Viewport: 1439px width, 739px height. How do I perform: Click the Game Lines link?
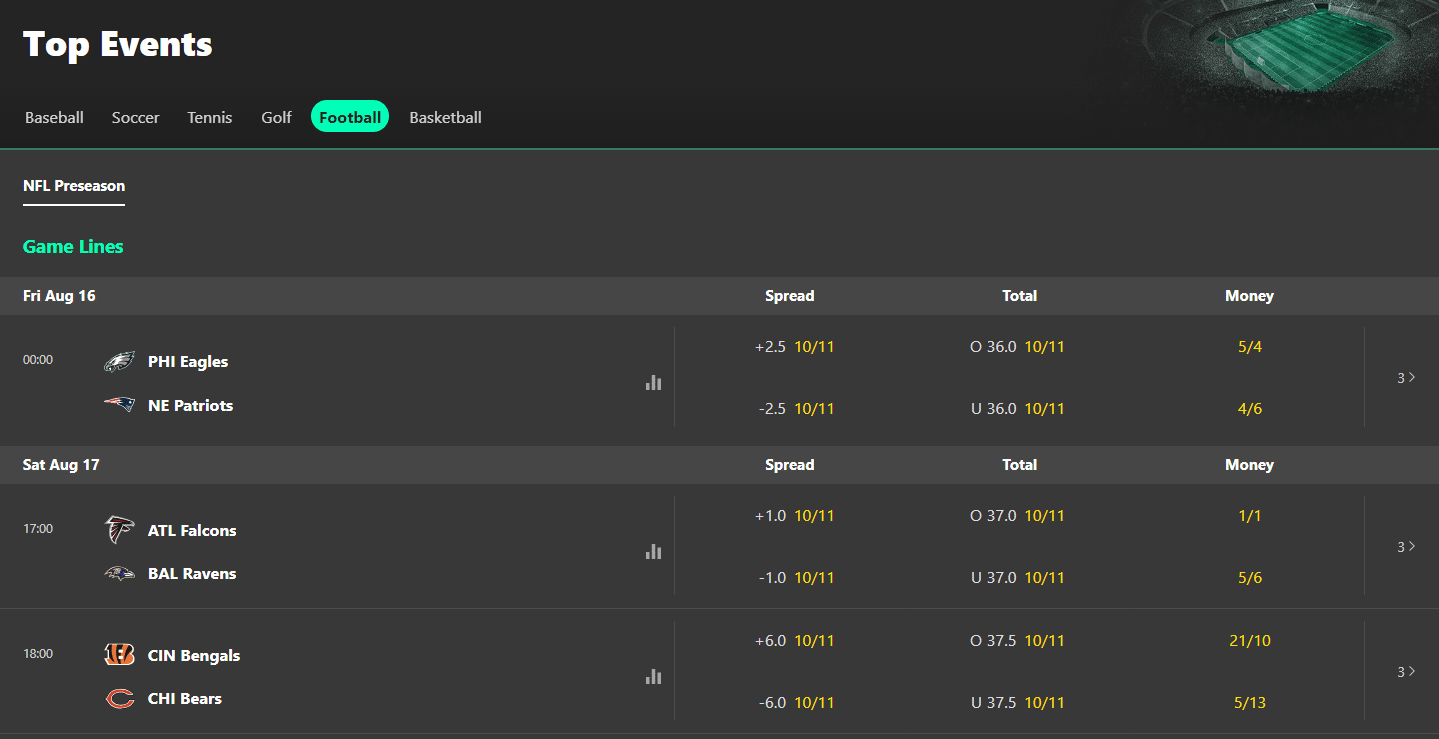pos(72,246)
